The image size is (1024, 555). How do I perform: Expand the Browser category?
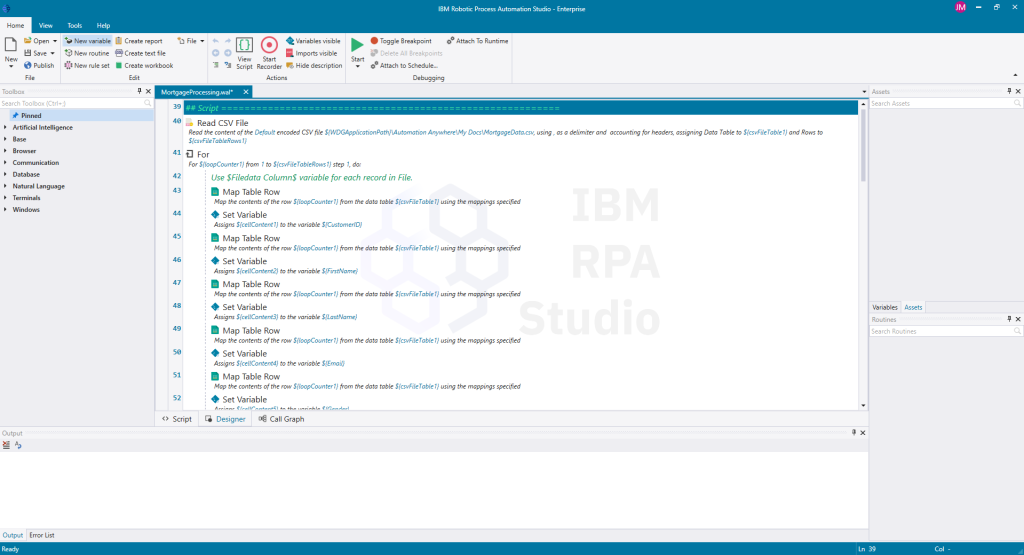6,151
